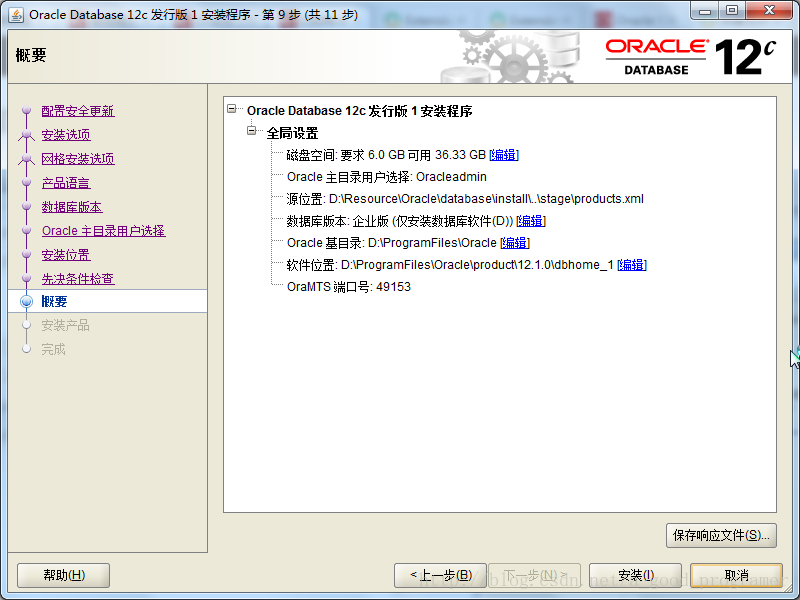This screenshot has width=800, height=600.
Task: Edit the 软件位置 setting
Action: (x=632, y=265)
